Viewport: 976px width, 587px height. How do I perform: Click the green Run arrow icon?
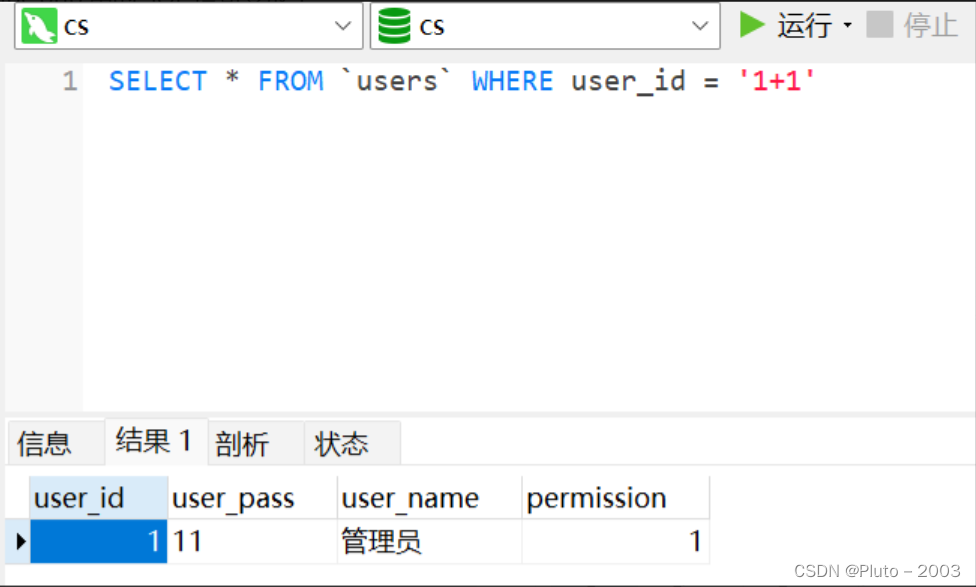pos(752,25)
